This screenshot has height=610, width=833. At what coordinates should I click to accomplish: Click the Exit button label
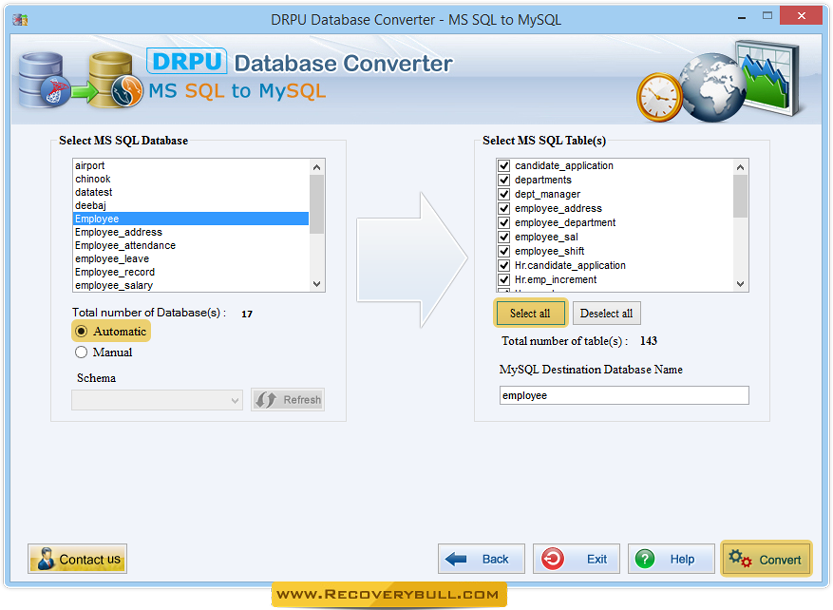click(597, 560)
